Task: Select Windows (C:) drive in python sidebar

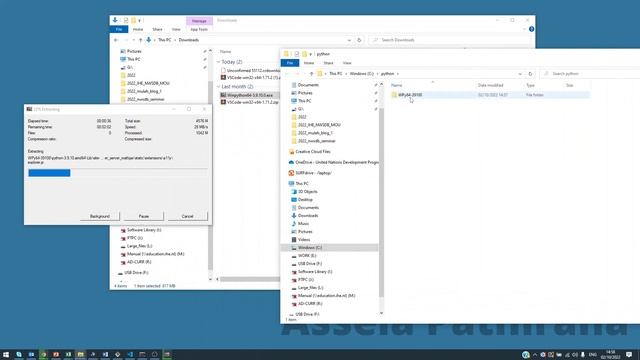Action: tap(309, 248)
